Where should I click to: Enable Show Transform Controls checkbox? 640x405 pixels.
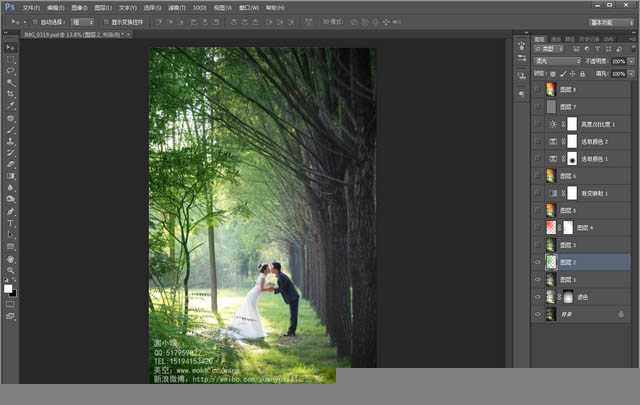(x=106, y=22)
